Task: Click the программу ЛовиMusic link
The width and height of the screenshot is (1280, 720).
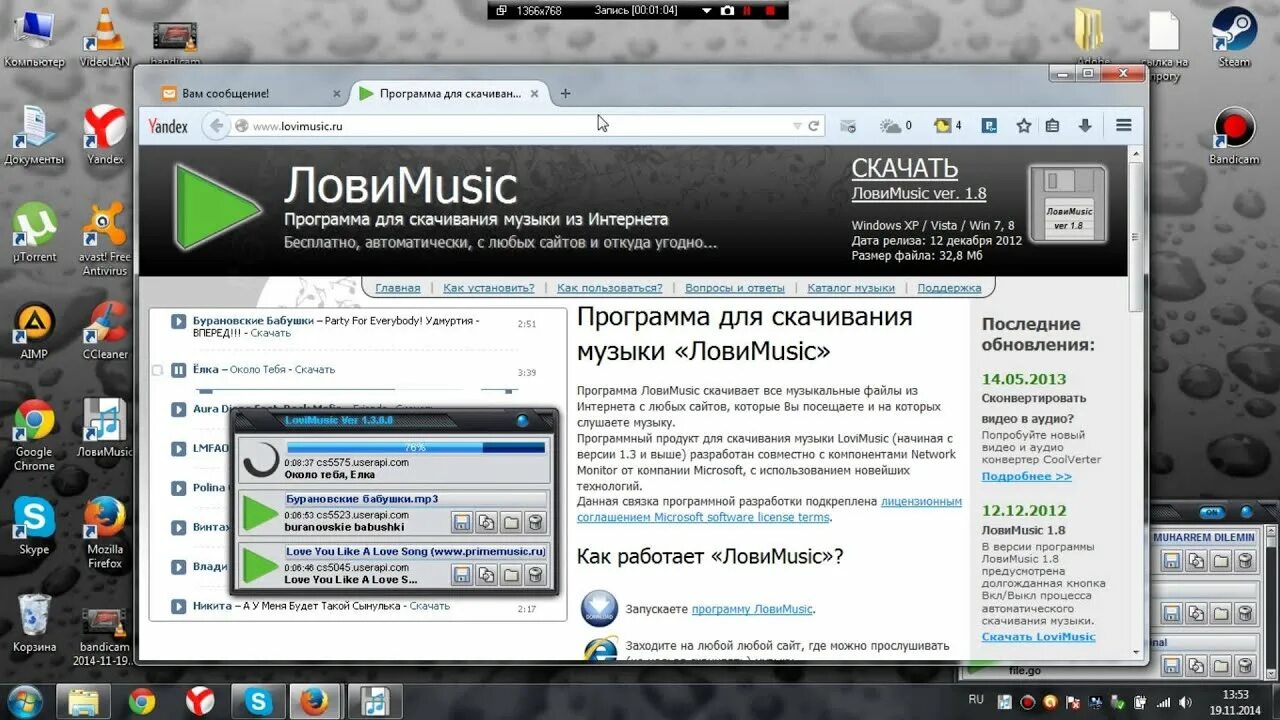Action: (752, 609)
